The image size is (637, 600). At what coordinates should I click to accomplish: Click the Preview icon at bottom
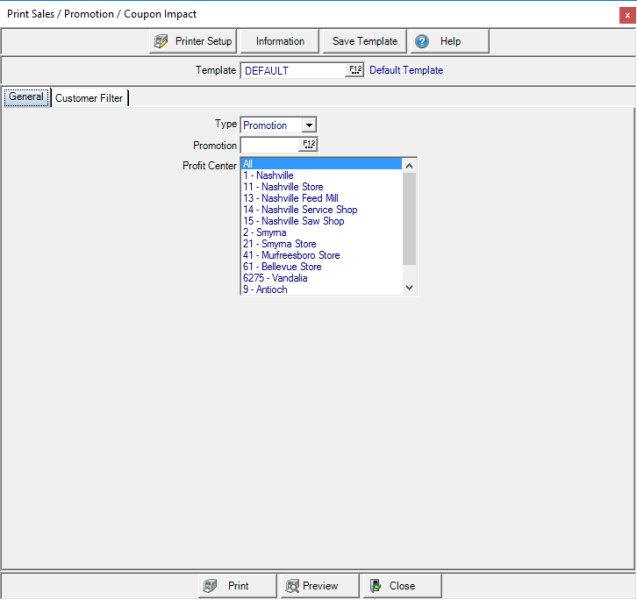pyautogui.click(x=293, y=586)
